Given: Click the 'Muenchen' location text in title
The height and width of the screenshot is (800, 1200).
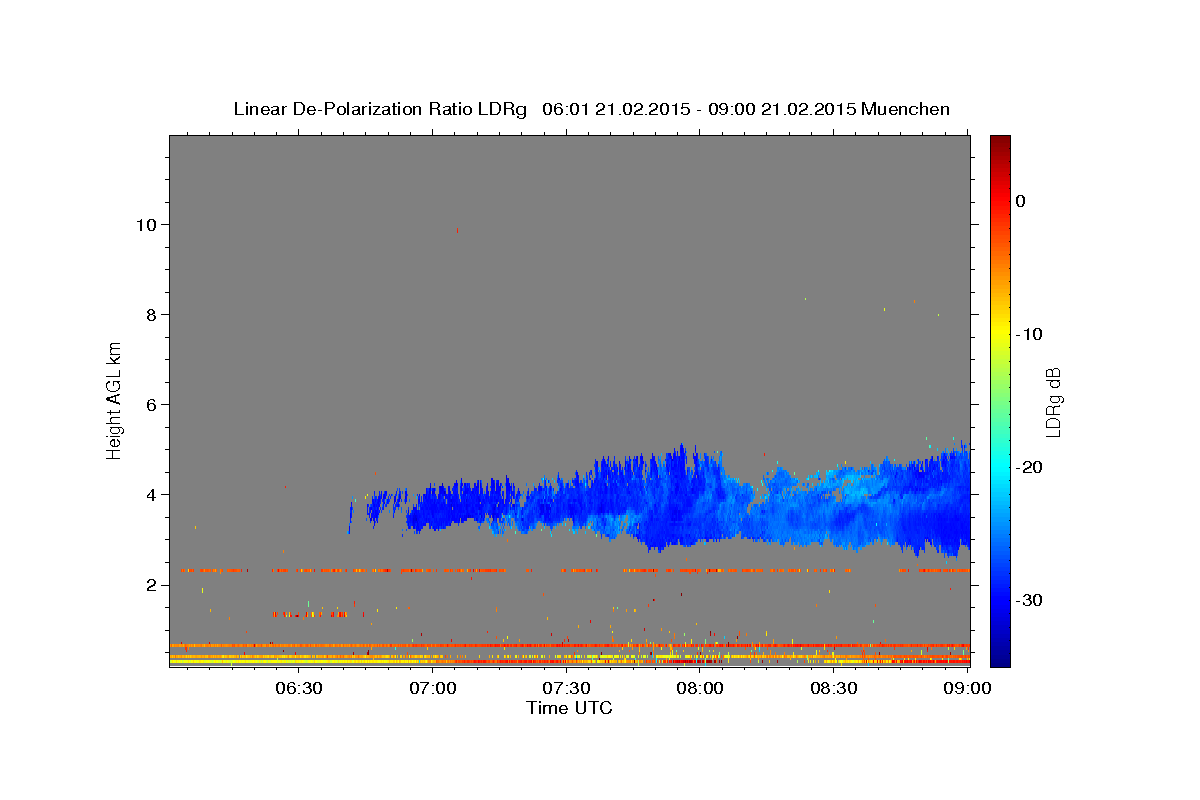Looking at the screenshot, I should click(x=907, y=109).
